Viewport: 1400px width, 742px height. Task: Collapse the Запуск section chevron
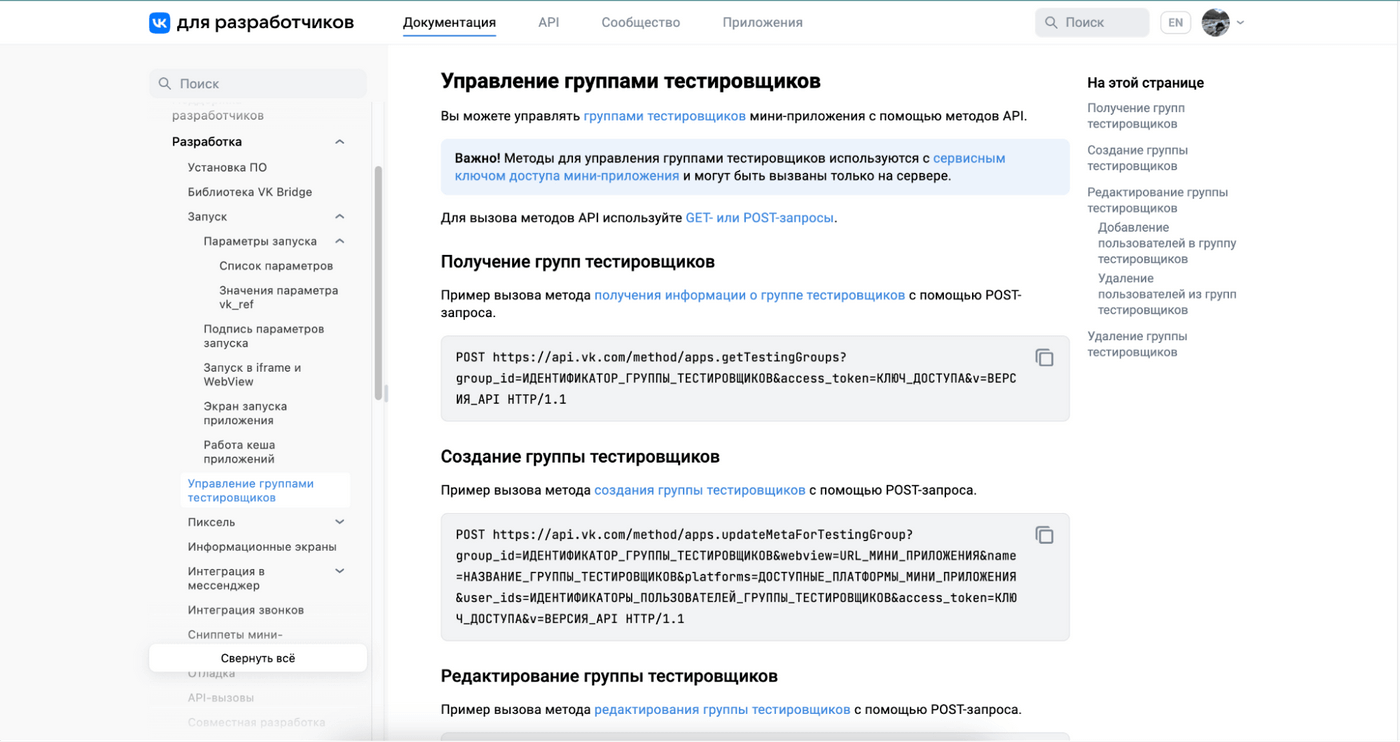340,217
